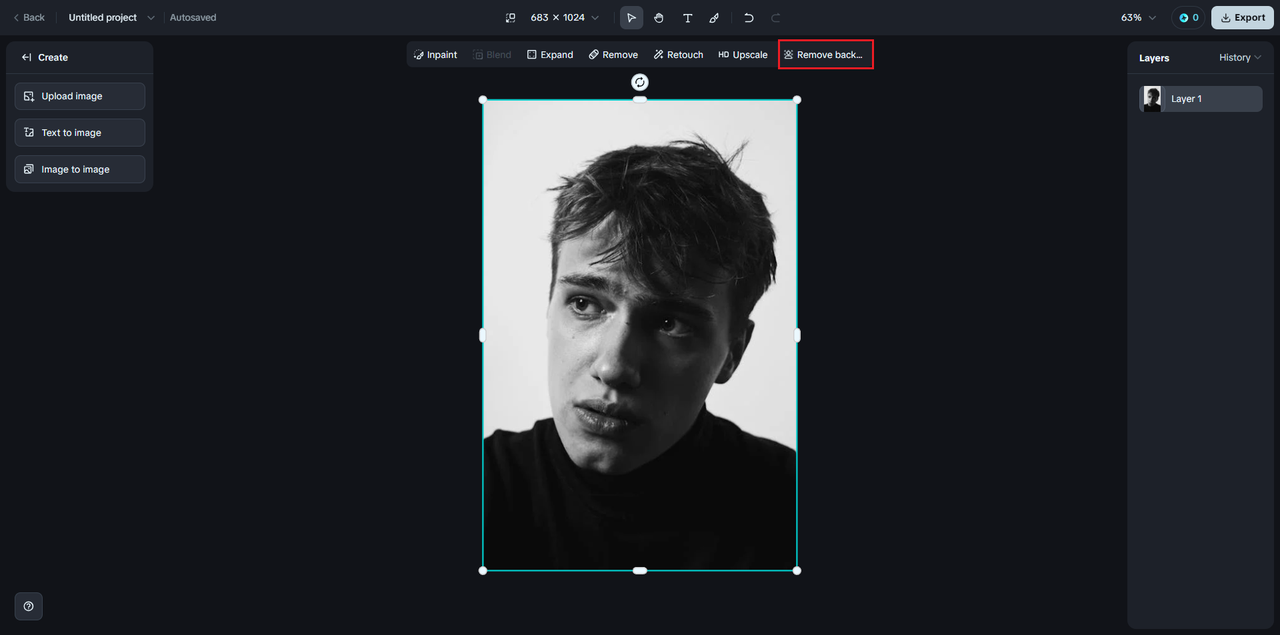
Task: Choose Upload image
Action: (80, 96)
